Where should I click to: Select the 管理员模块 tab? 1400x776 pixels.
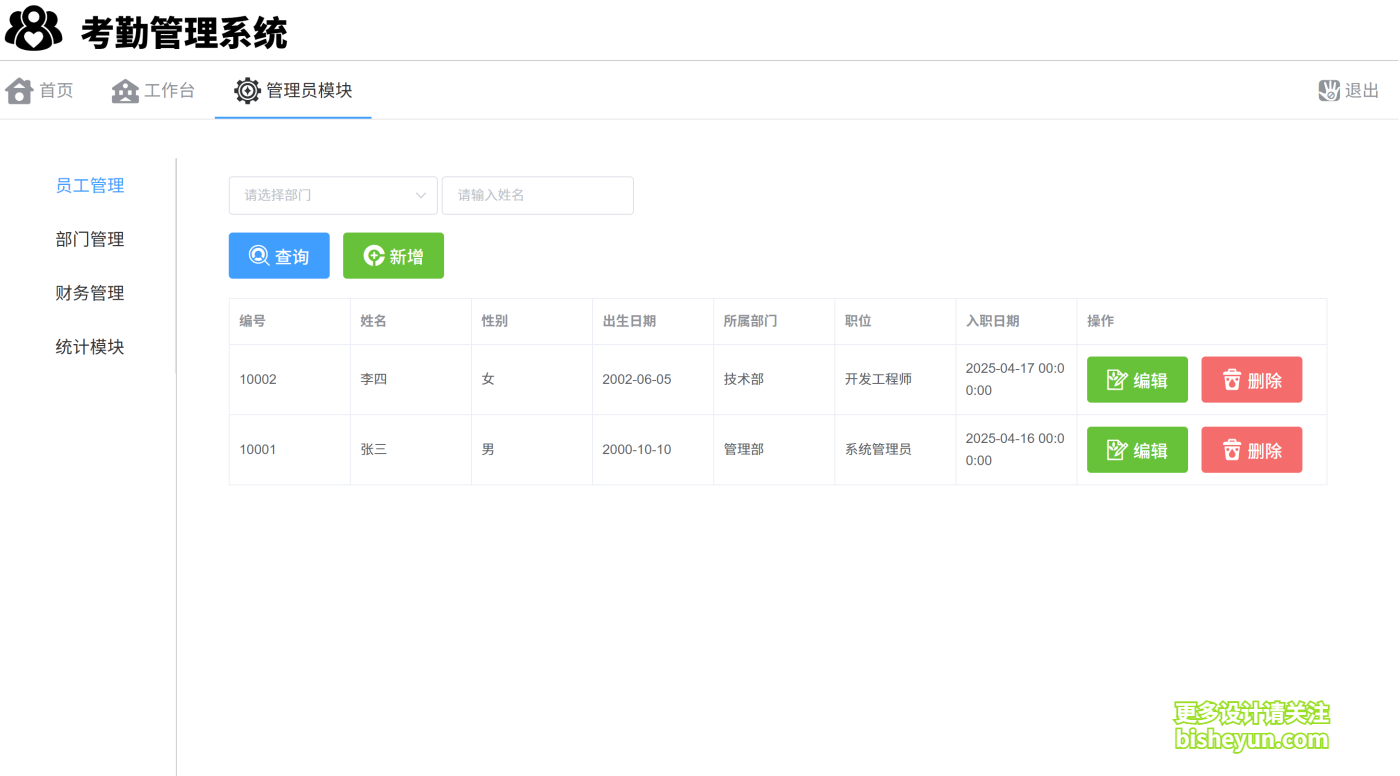click(x=293, y=91)
